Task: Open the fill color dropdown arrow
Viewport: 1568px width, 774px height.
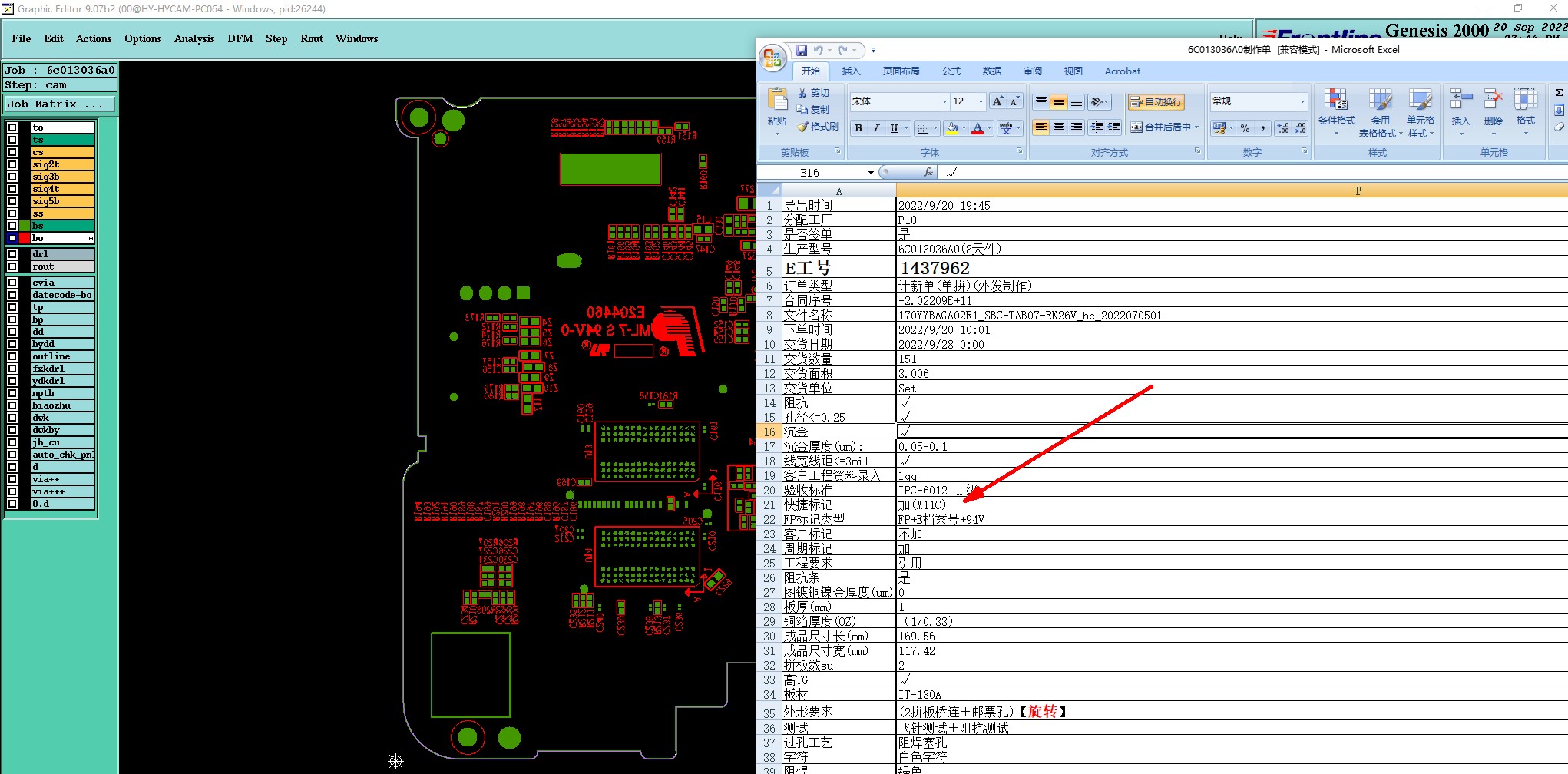Action: coord(964,128)
